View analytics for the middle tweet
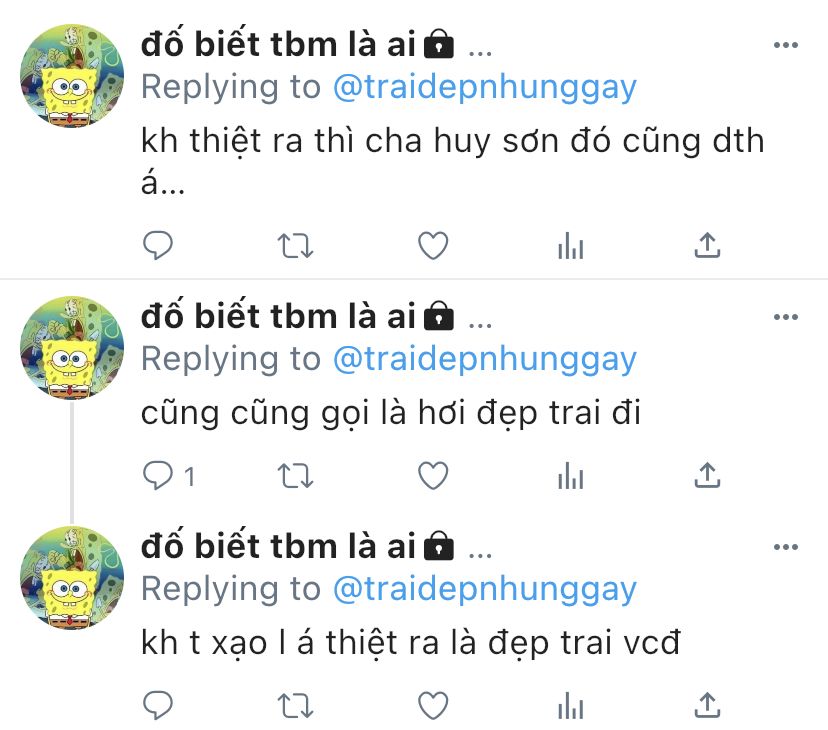Screen dimensions: 828x730 click(x=571, y=475)
